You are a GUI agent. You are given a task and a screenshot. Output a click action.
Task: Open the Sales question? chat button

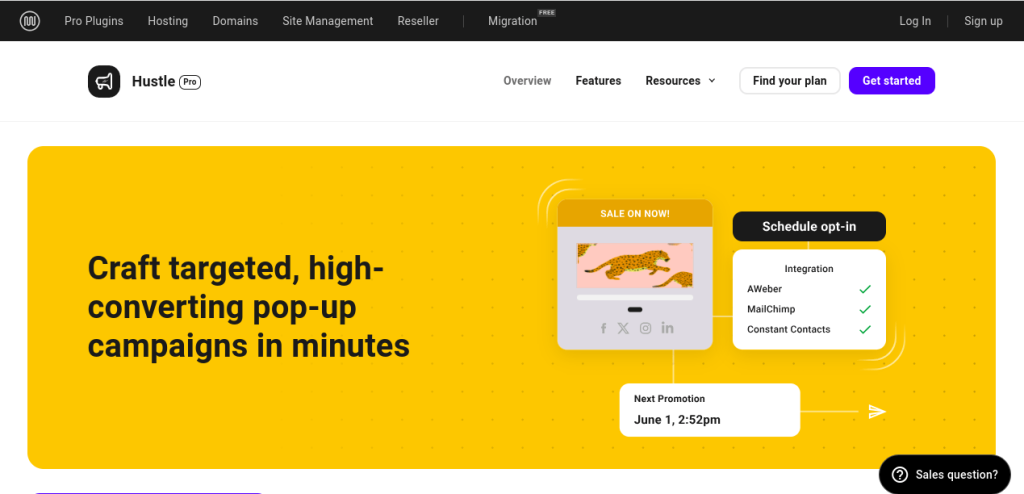tap(944, 474)
